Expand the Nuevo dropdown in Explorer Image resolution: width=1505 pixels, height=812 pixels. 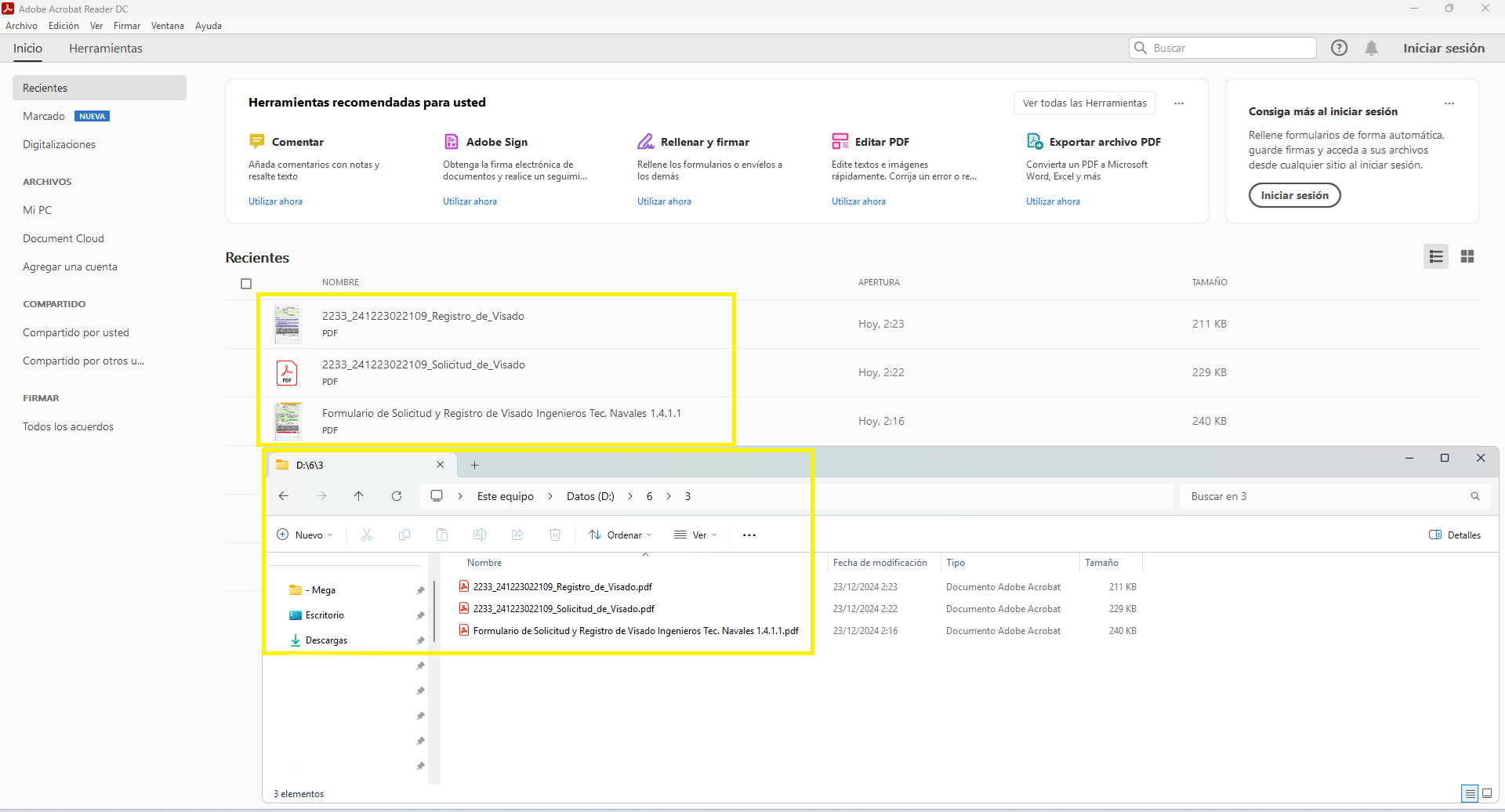[x=305, y=535]
